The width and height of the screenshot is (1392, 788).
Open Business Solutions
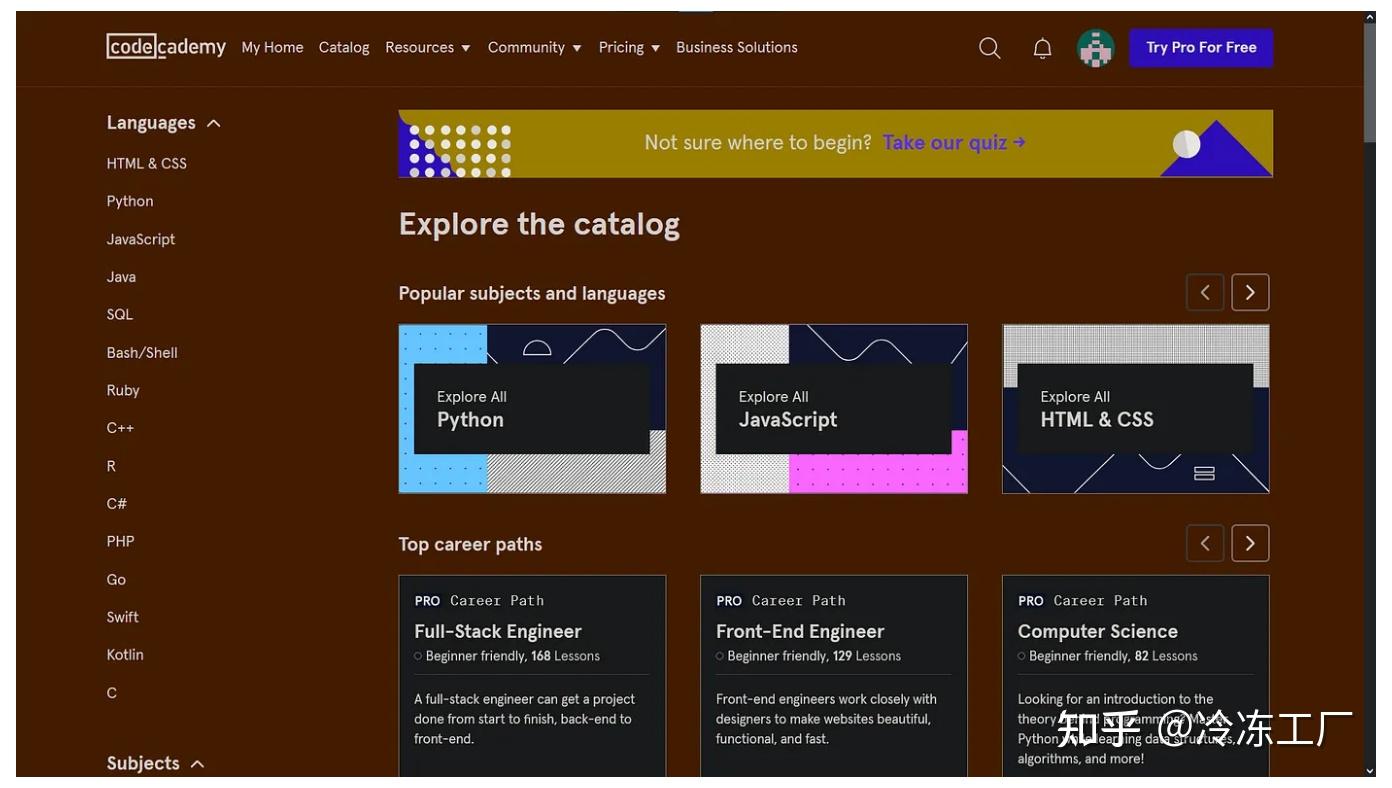[x=737, y=47]
